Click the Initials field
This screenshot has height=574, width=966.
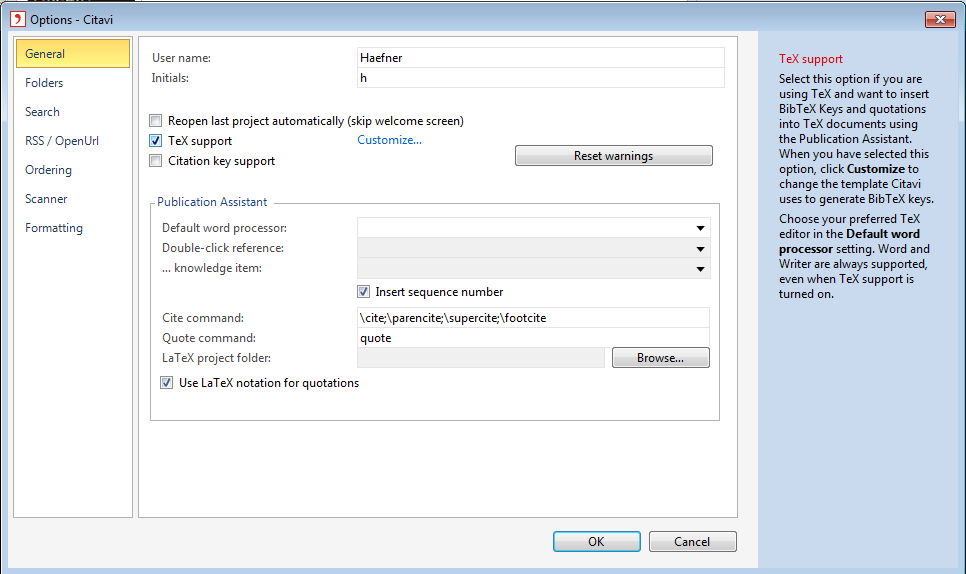click(540, 78)
